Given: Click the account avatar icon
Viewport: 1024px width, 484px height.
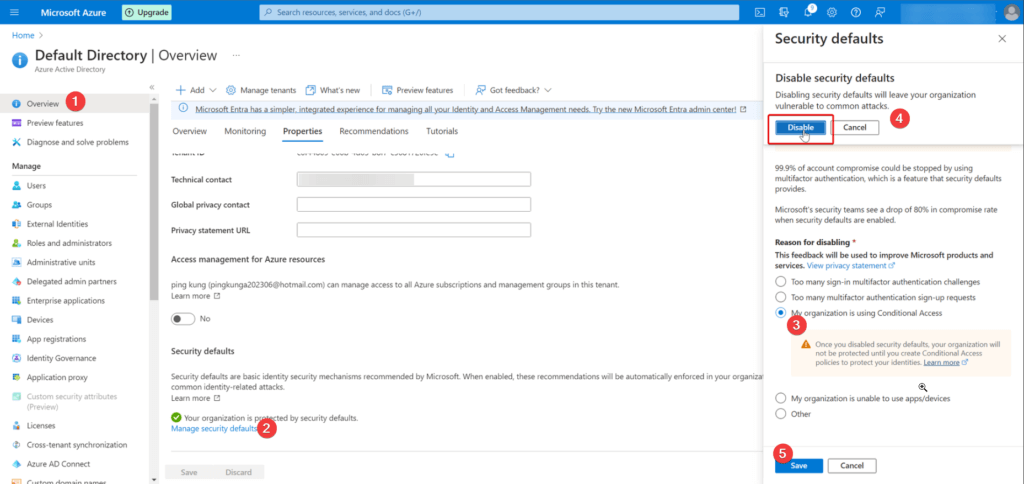Looking at the screenshot, I should pos(1013,12).
